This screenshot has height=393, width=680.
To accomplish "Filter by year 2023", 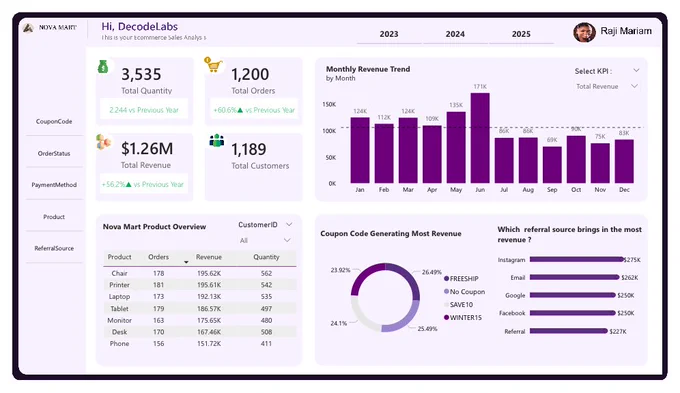I will (389, 34).
